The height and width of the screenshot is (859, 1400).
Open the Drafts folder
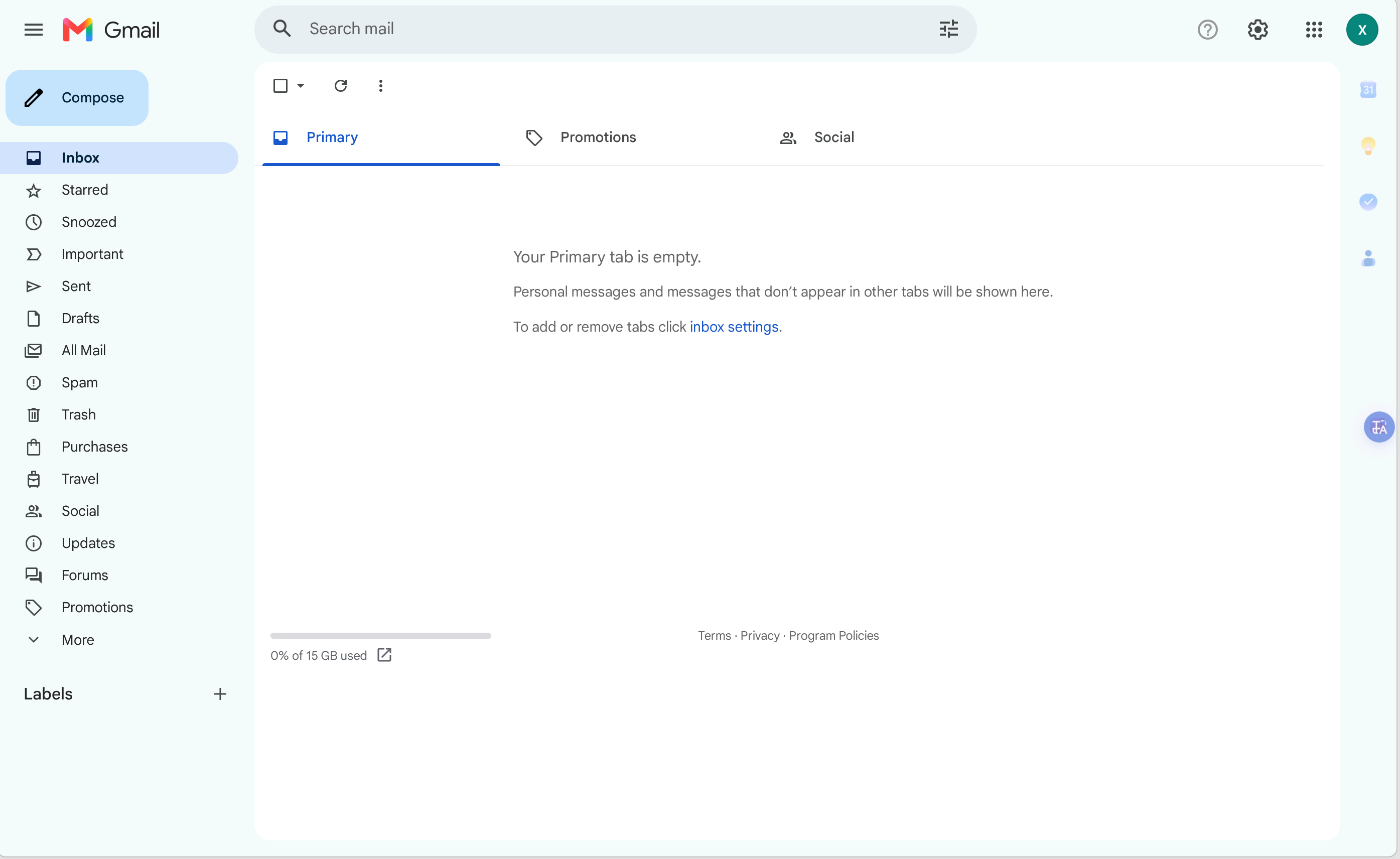pos(119,318)
